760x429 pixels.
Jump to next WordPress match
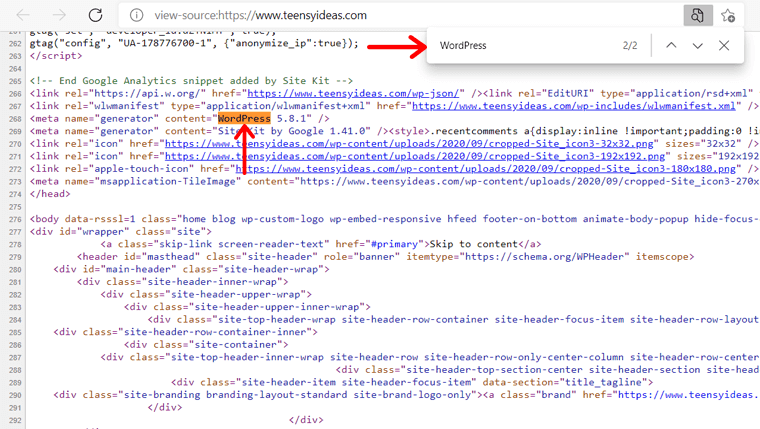point(697,46)
